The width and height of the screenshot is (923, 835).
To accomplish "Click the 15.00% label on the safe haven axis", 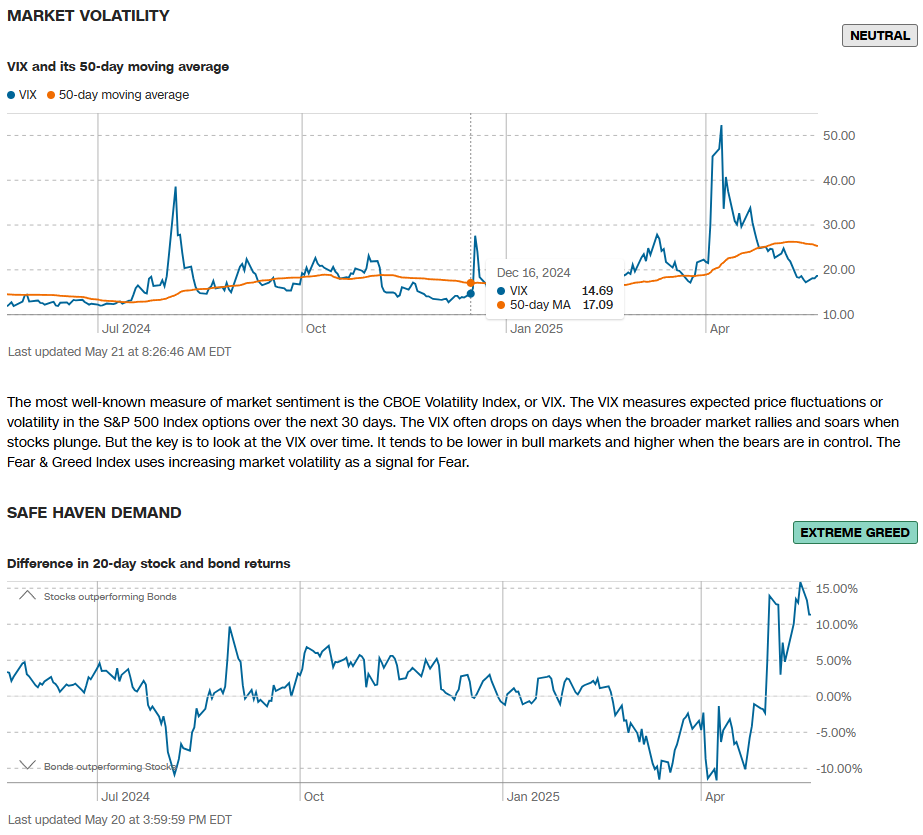I will (838, 588).
